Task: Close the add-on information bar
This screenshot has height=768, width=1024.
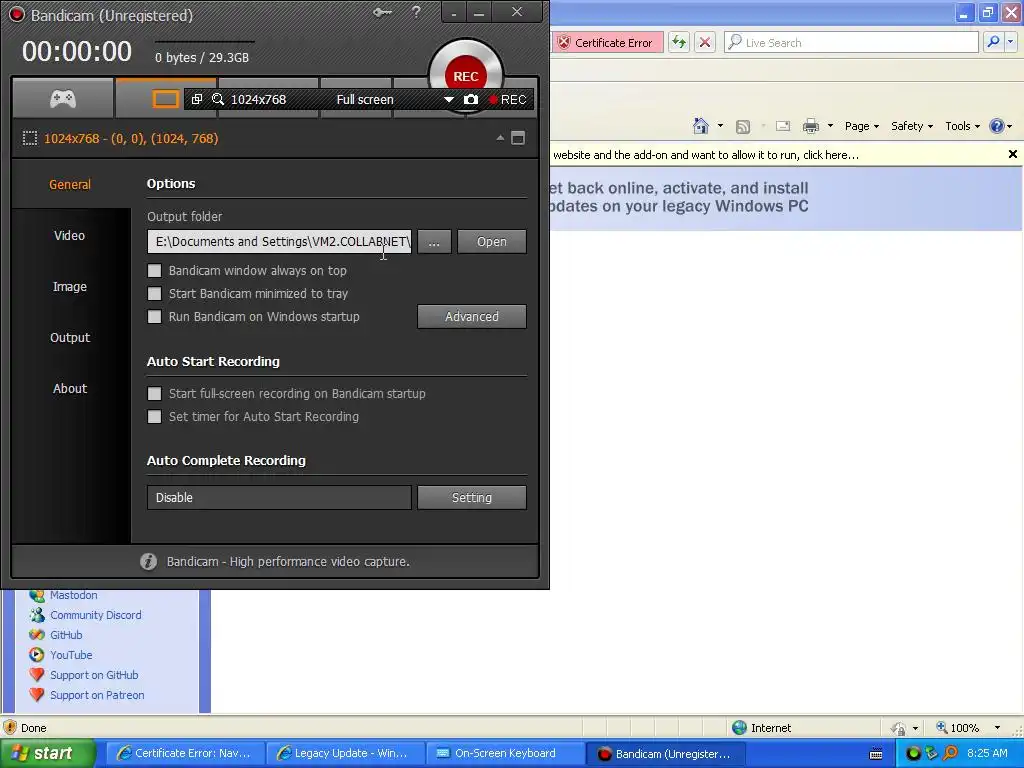Action: (x=1012, y=154)
